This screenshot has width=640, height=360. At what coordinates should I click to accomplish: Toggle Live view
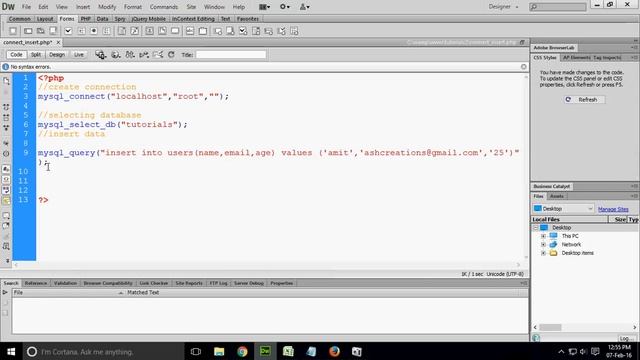(78, 54)
